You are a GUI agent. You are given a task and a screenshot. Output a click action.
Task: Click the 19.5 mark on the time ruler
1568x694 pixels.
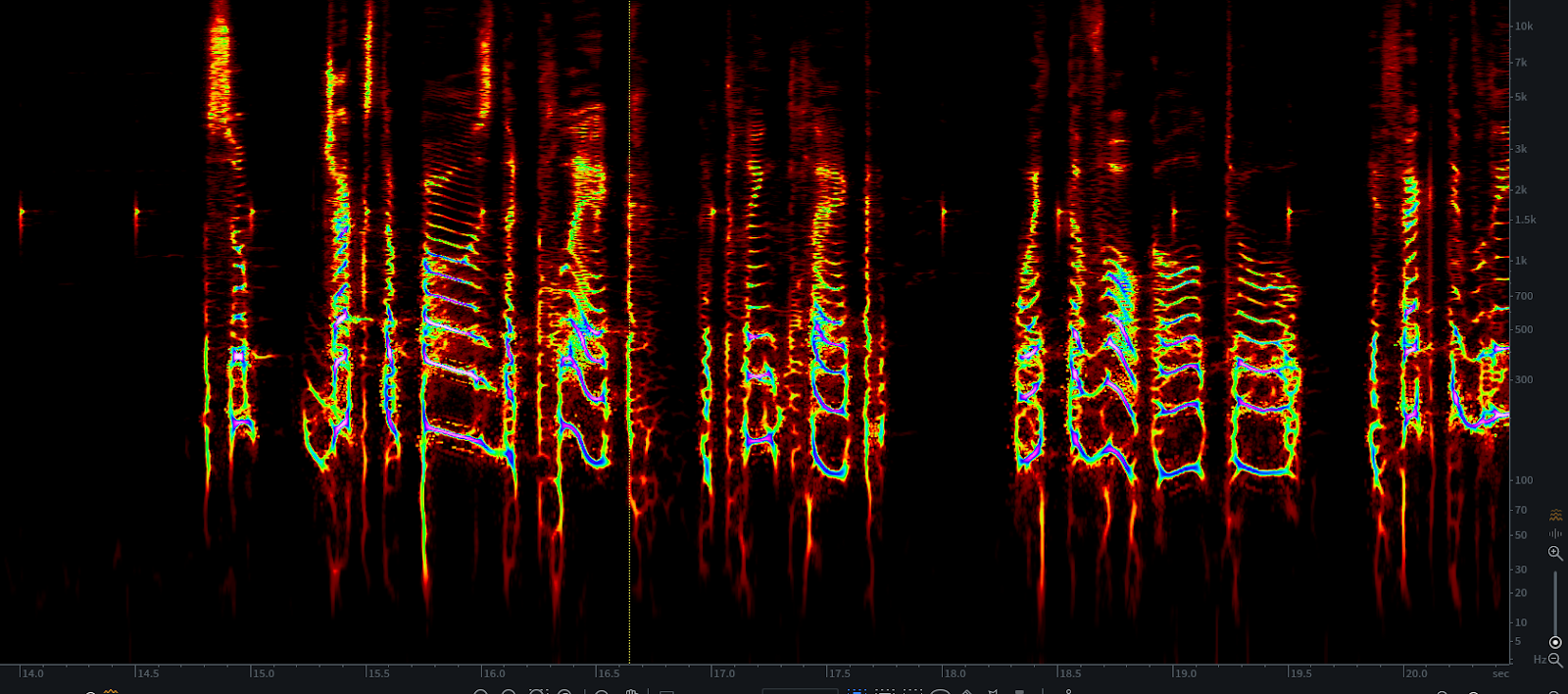click(x=1300, y=673)
